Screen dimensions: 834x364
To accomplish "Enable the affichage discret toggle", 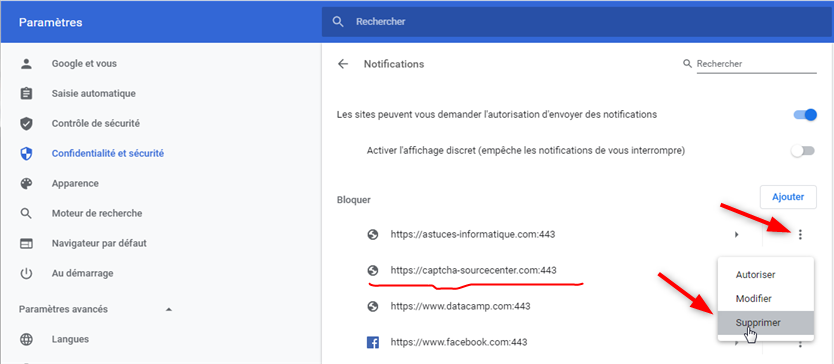I will click(x=803, y=151).
